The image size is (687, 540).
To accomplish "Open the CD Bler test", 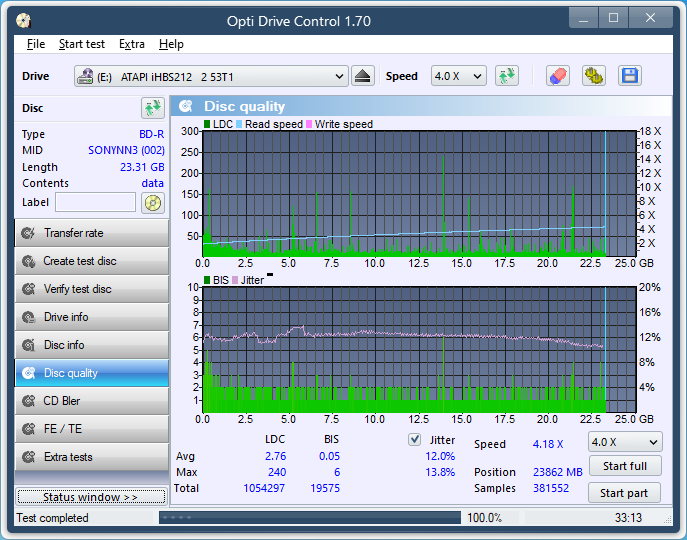I will click(x=91, y=401).
